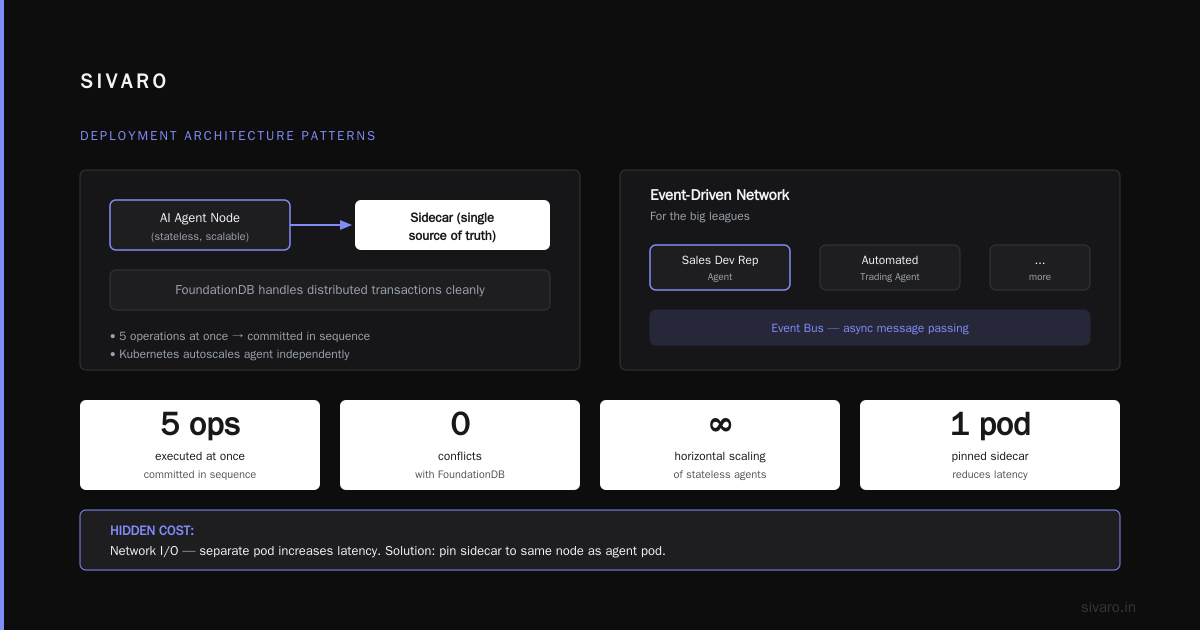
Task: Click 'of stateless agents' caption
Action: pyautogui.click(x=720, y=474)
